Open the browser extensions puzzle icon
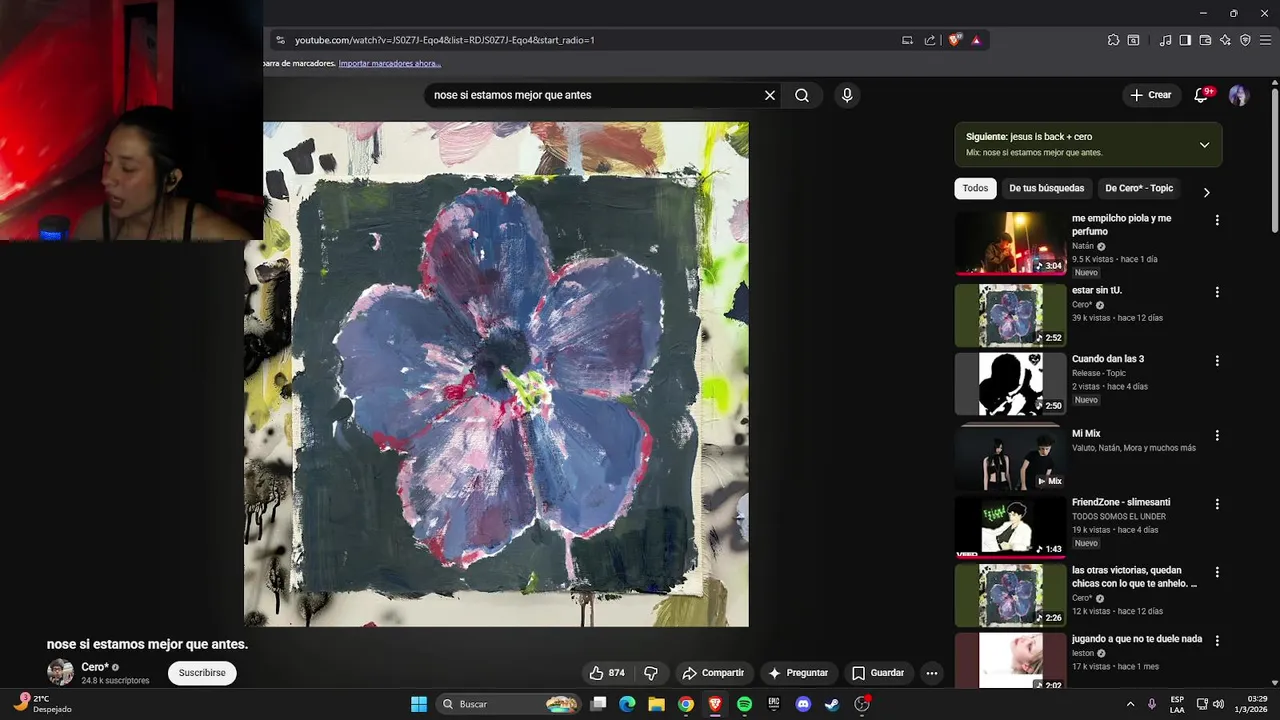Viewport: 1280px width, 720px height. (1113, 40)
